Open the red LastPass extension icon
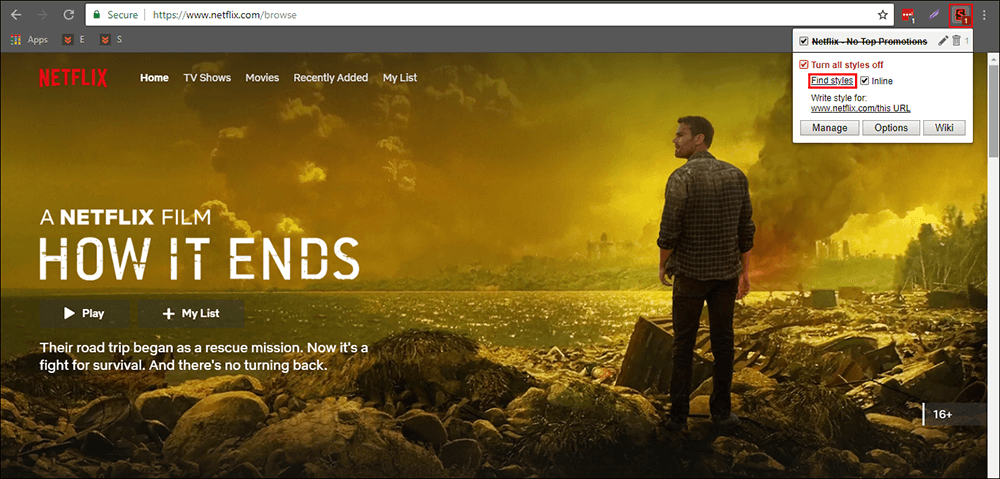This screenshot has height=479, width=1000. pos(909,15)
